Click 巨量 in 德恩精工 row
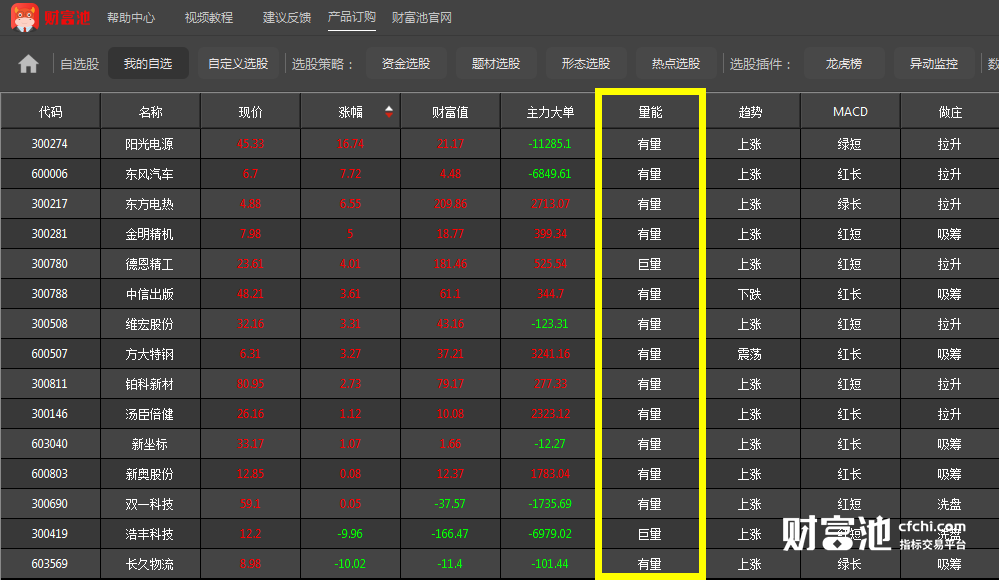Image resolution: width=999 pixels, height=580 pixels. click(x=650, y=264)
